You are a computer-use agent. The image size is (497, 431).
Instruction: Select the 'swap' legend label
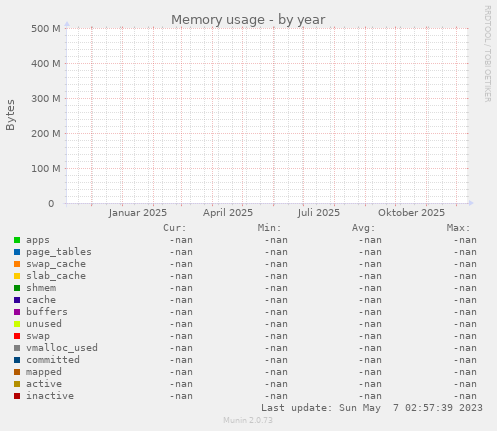tap(38, 336)
